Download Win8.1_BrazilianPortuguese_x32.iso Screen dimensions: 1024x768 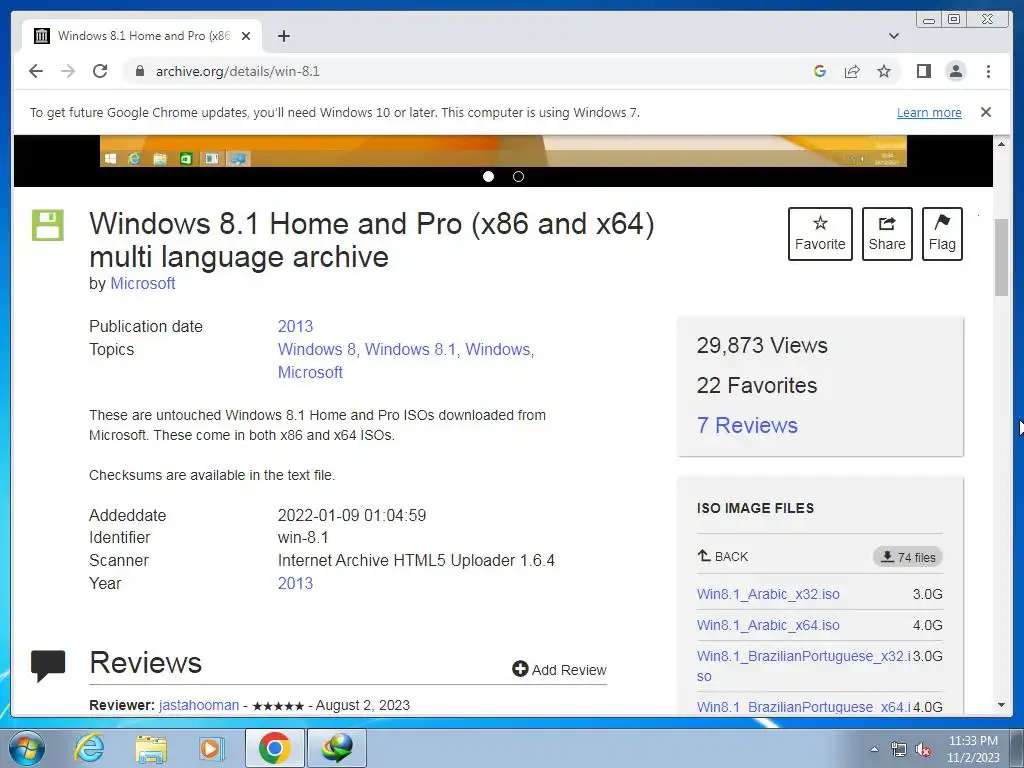803,665
